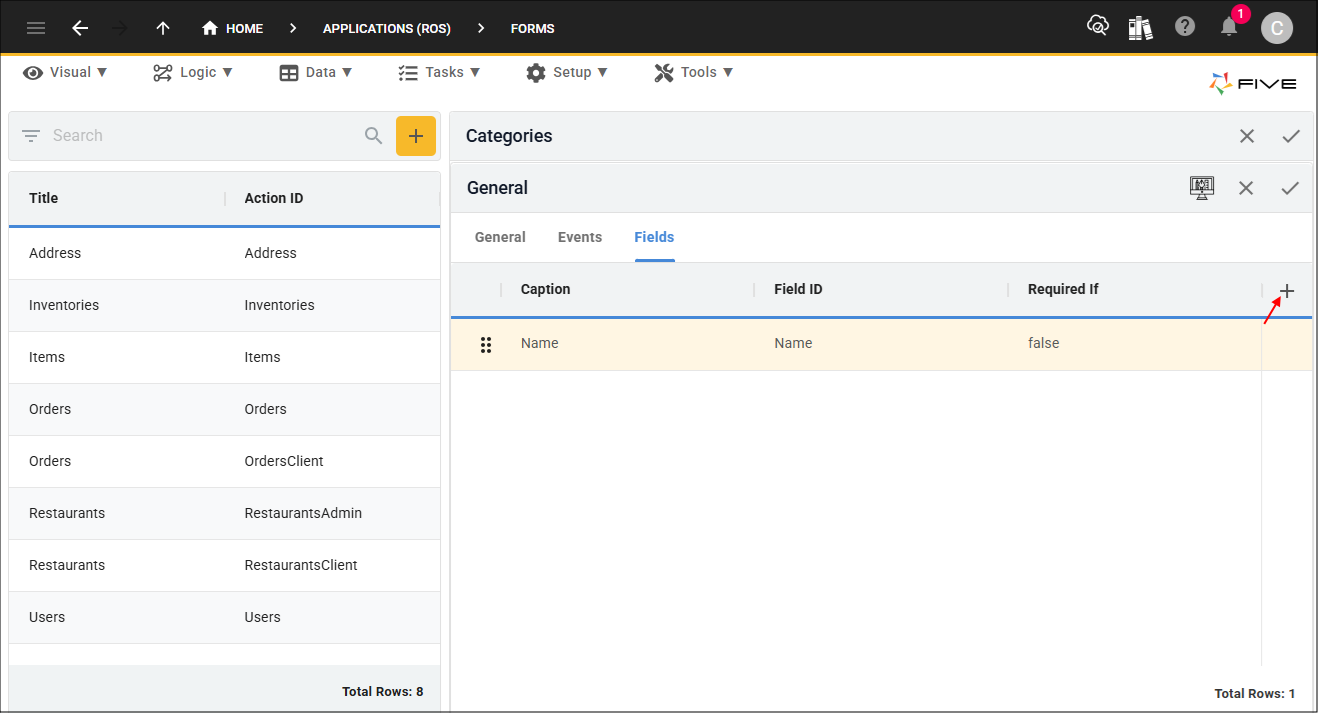Open the Users form row
The width and height of the screenshot is (1318, 713).
click(224, 617)
